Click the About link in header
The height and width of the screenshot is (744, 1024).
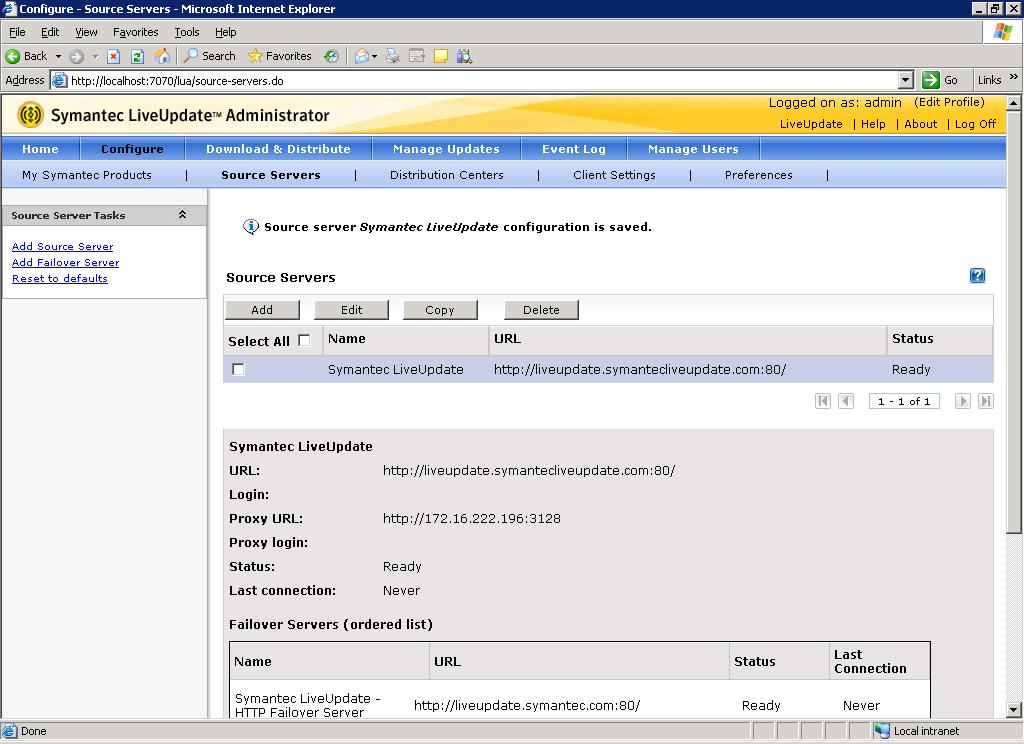[920, 124]
